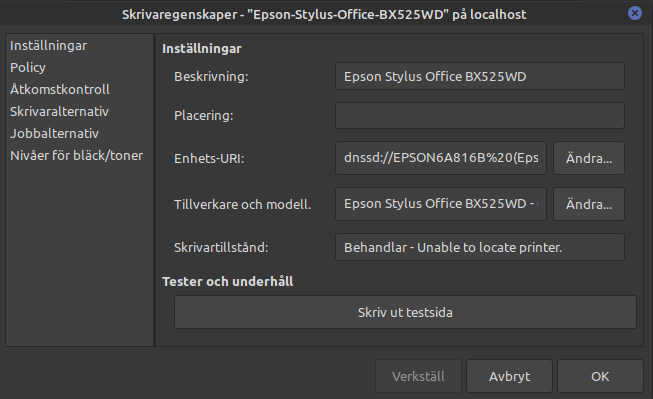Screen dimensions: 653x399
Task: Click the Verkställ button
Action: coord(418,377)
